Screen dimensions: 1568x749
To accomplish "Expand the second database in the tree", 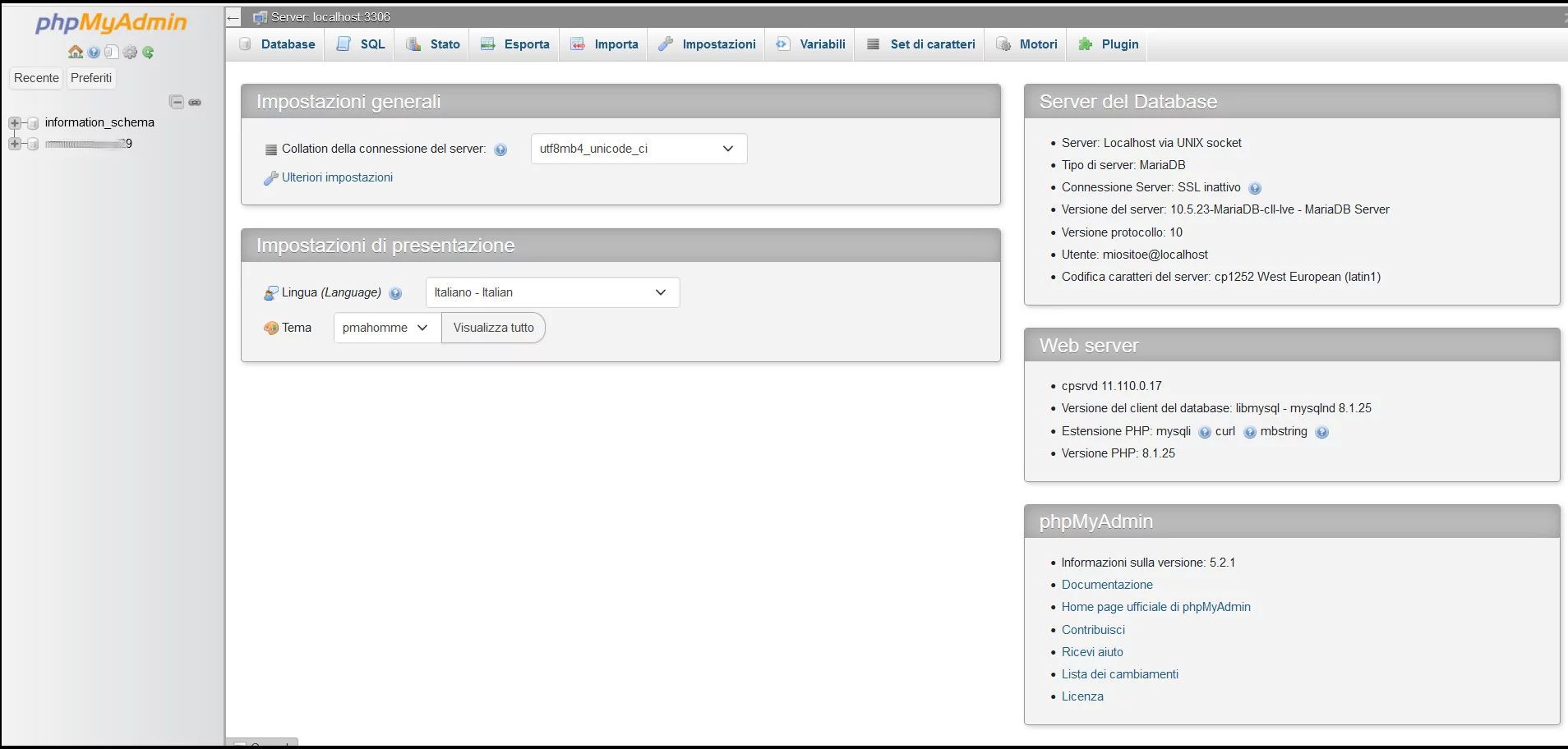I will pyautogui.click(x=14, y=143).
